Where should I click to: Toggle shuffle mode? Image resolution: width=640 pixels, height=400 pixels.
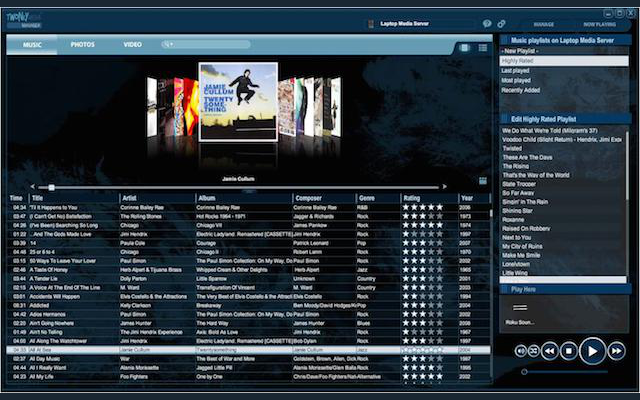pyautogui.click(x=533, y=351)
